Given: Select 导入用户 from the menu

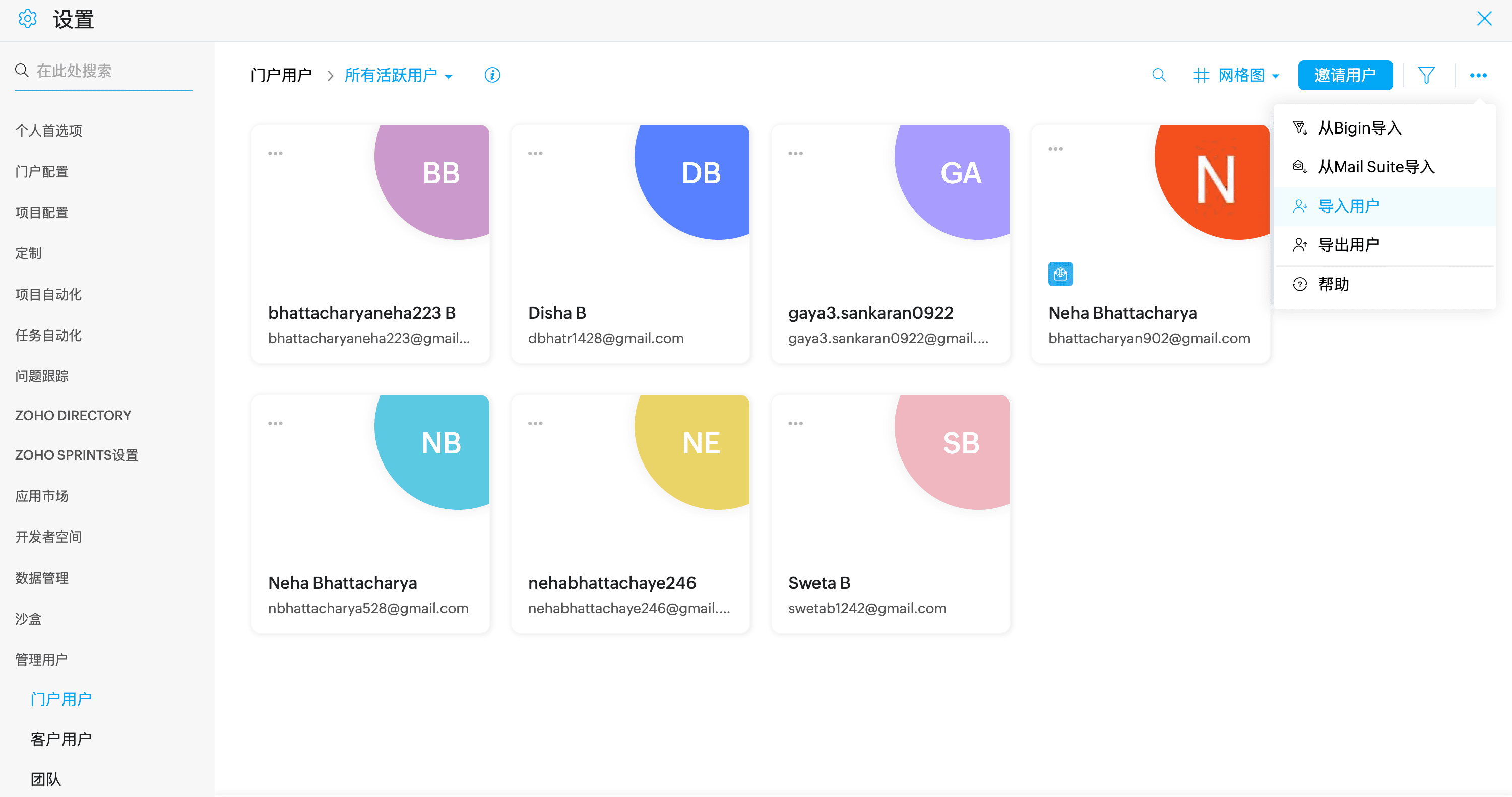Looking at the screenshot, I should (x=1348, y=206).
